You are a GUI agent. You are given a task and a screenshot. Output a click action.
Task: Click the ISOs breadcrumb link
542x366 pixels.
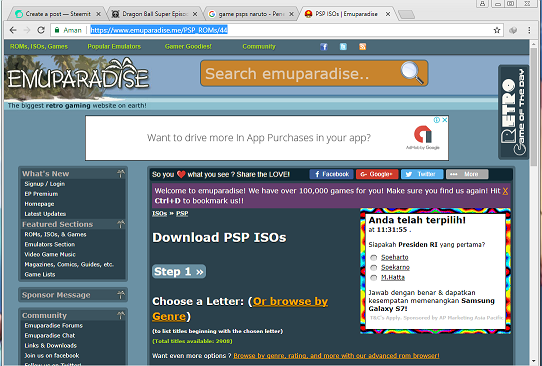tap(160, 214)
